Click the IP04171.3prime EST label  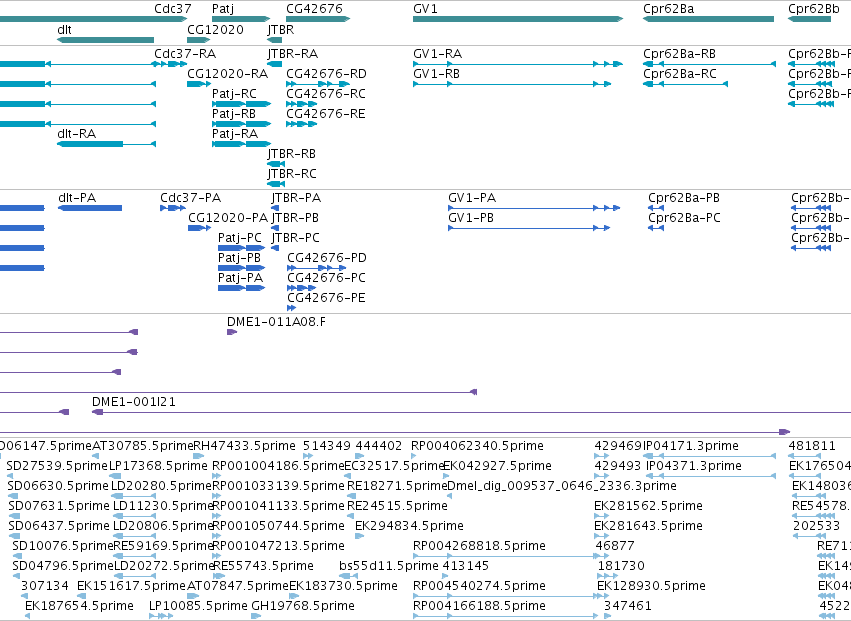[x=691, y=446]
